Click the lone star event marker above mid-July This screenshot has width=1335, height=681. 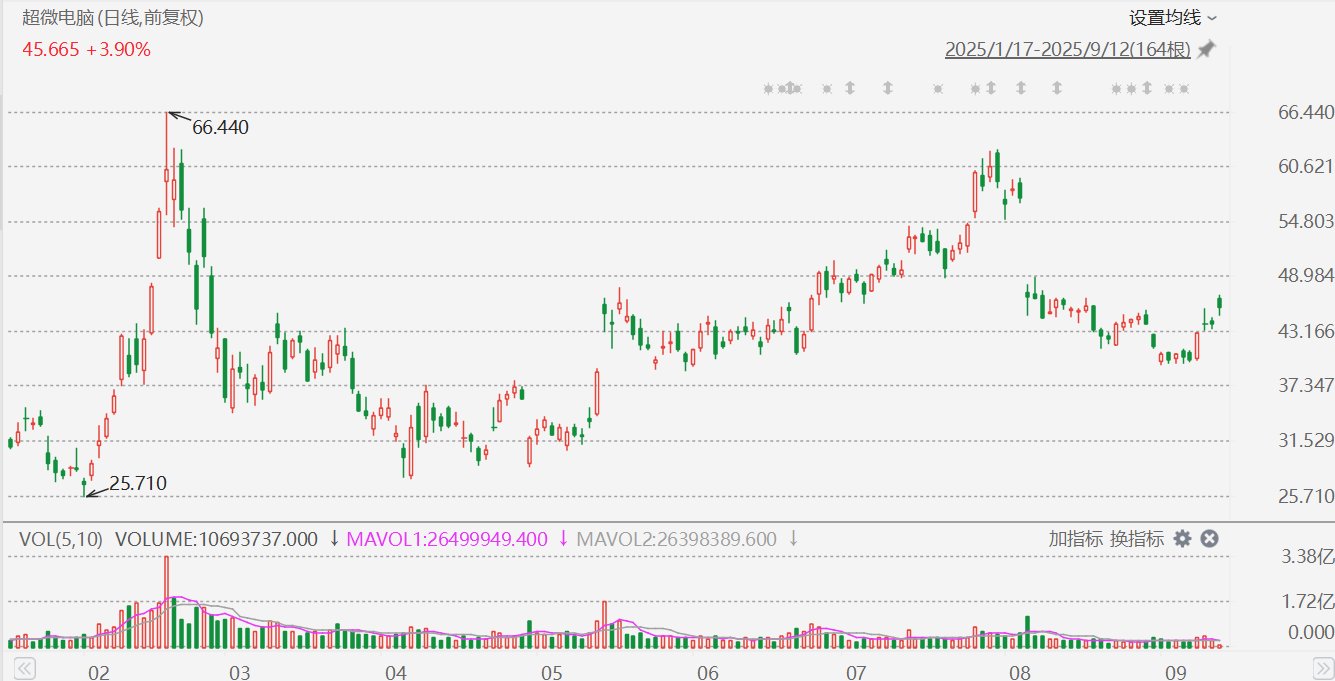pyautogui.click(x=937, y=89)
